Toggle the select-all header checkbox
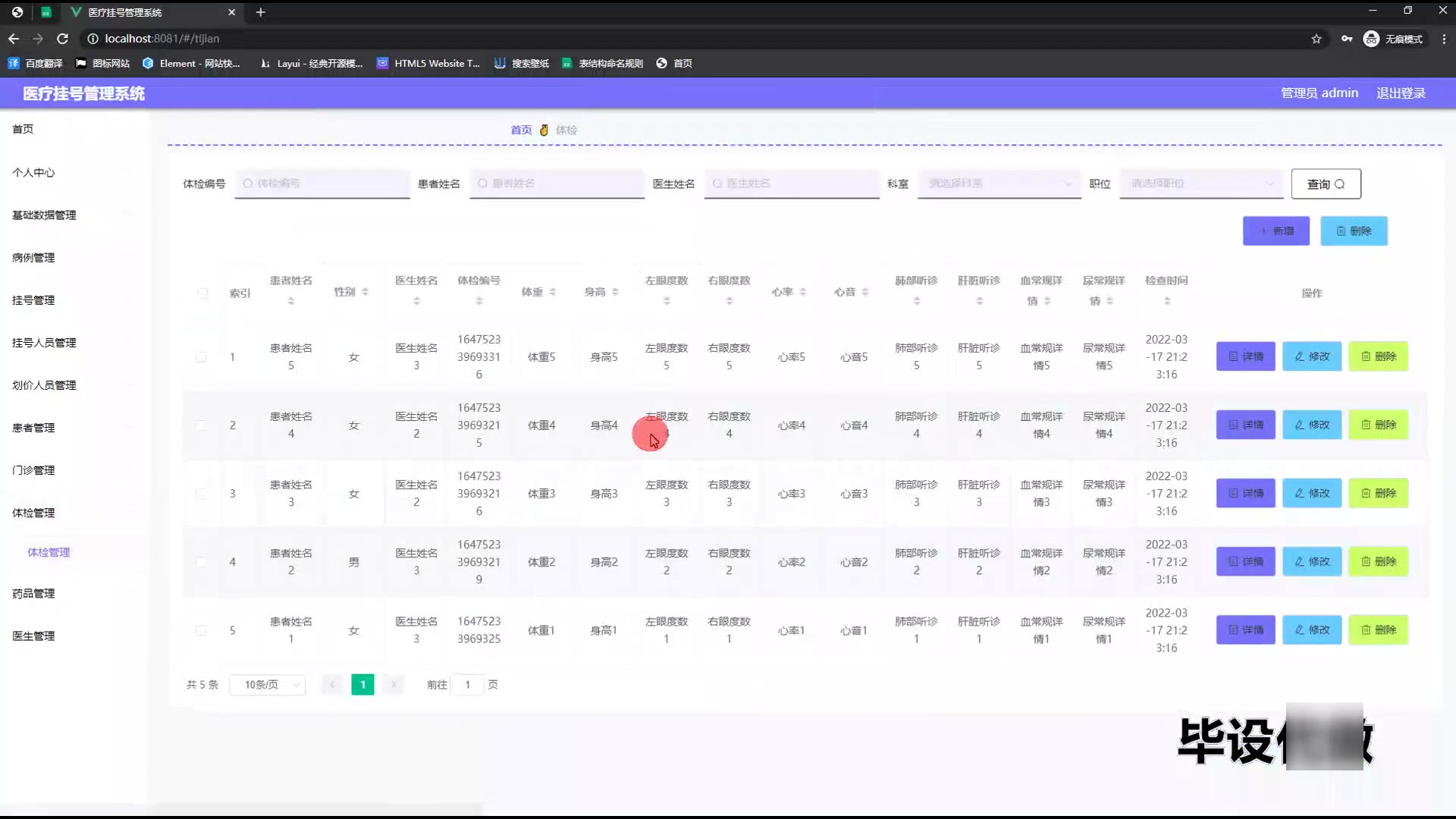This screenshot has height=819, width=1456. (202, 293)
